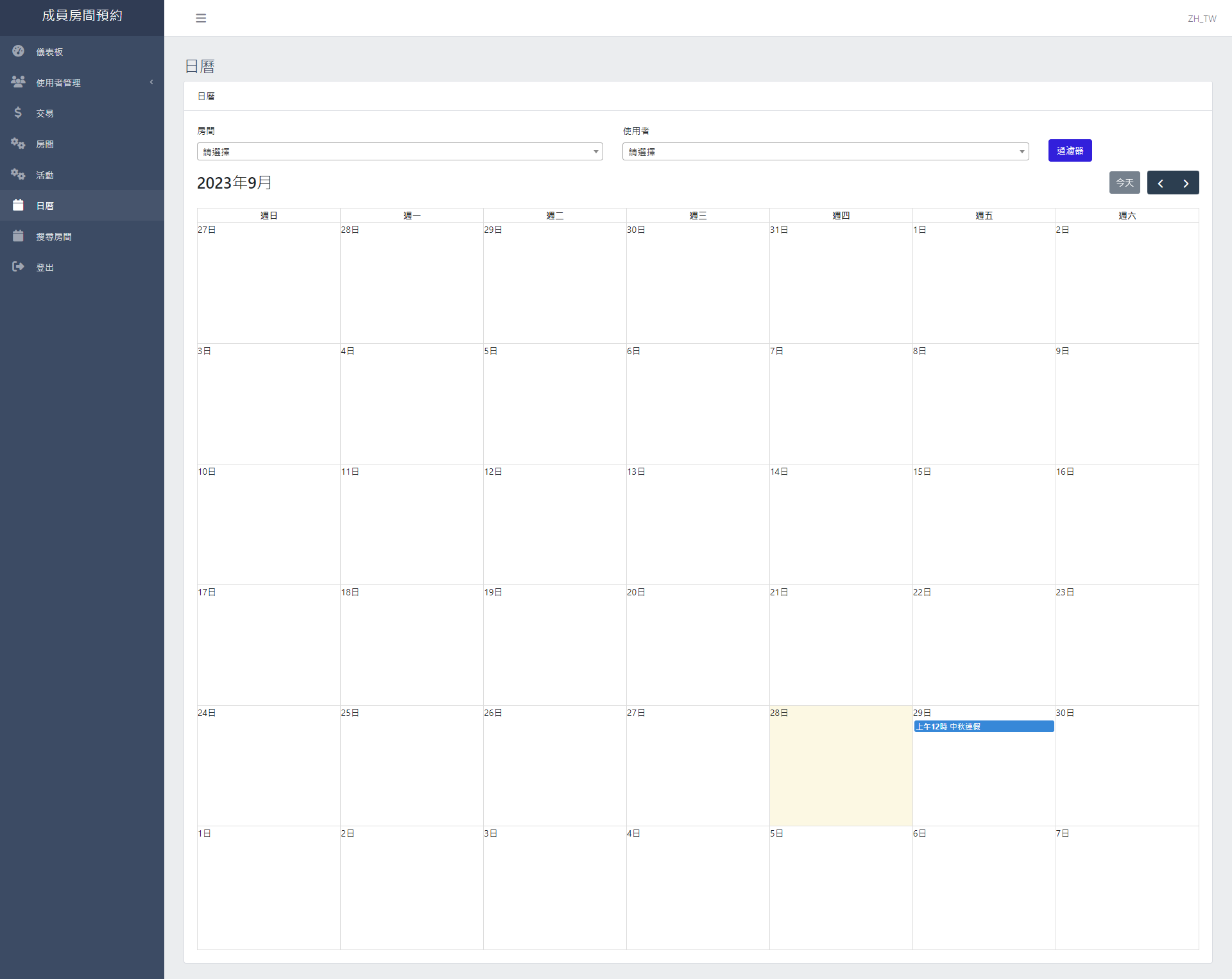Click the 22日 date label
The height and width of the screenshot is (979, 1232).
point(921,592)
